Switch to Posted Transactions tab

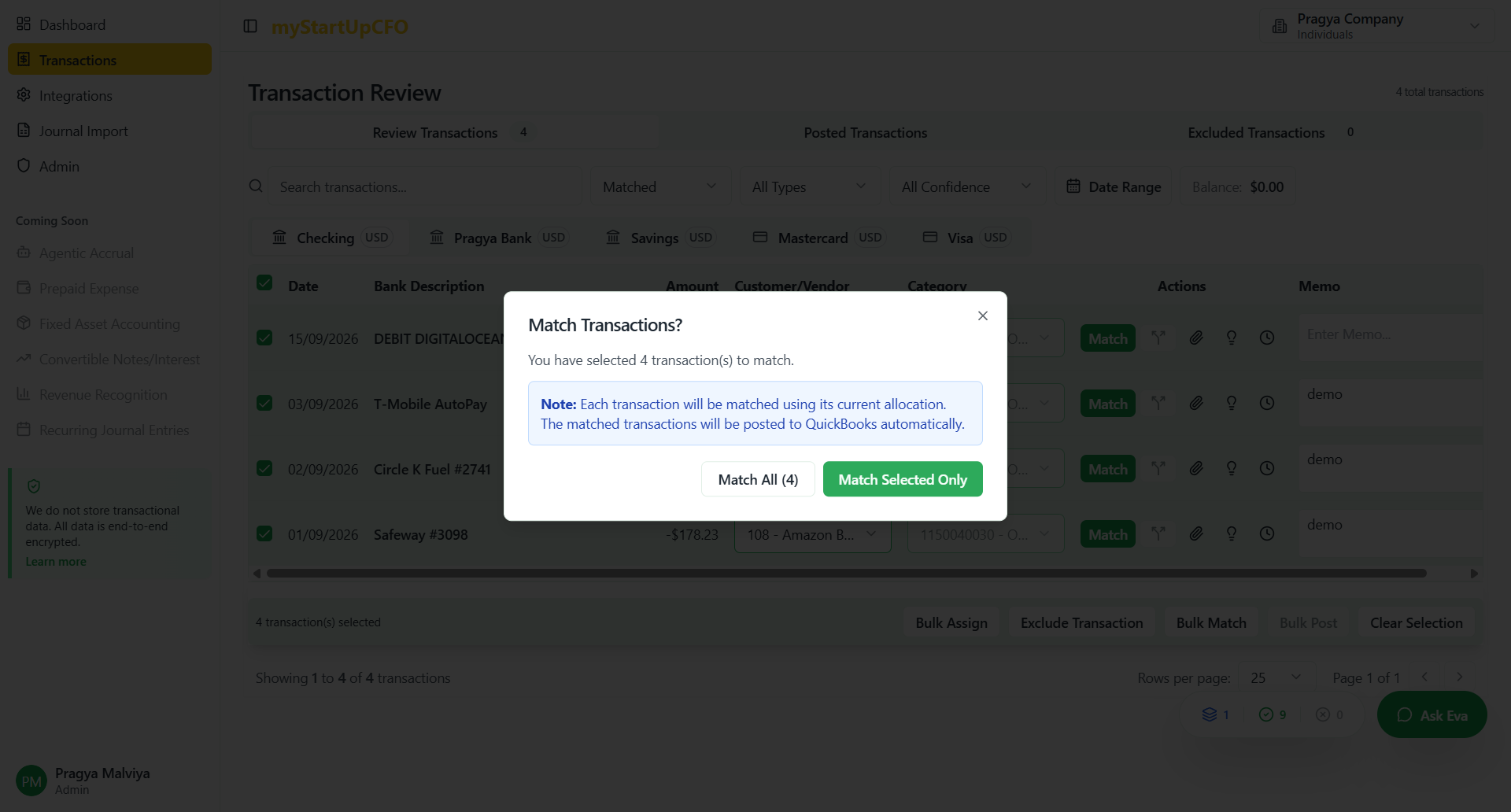(x=865, y=132)
